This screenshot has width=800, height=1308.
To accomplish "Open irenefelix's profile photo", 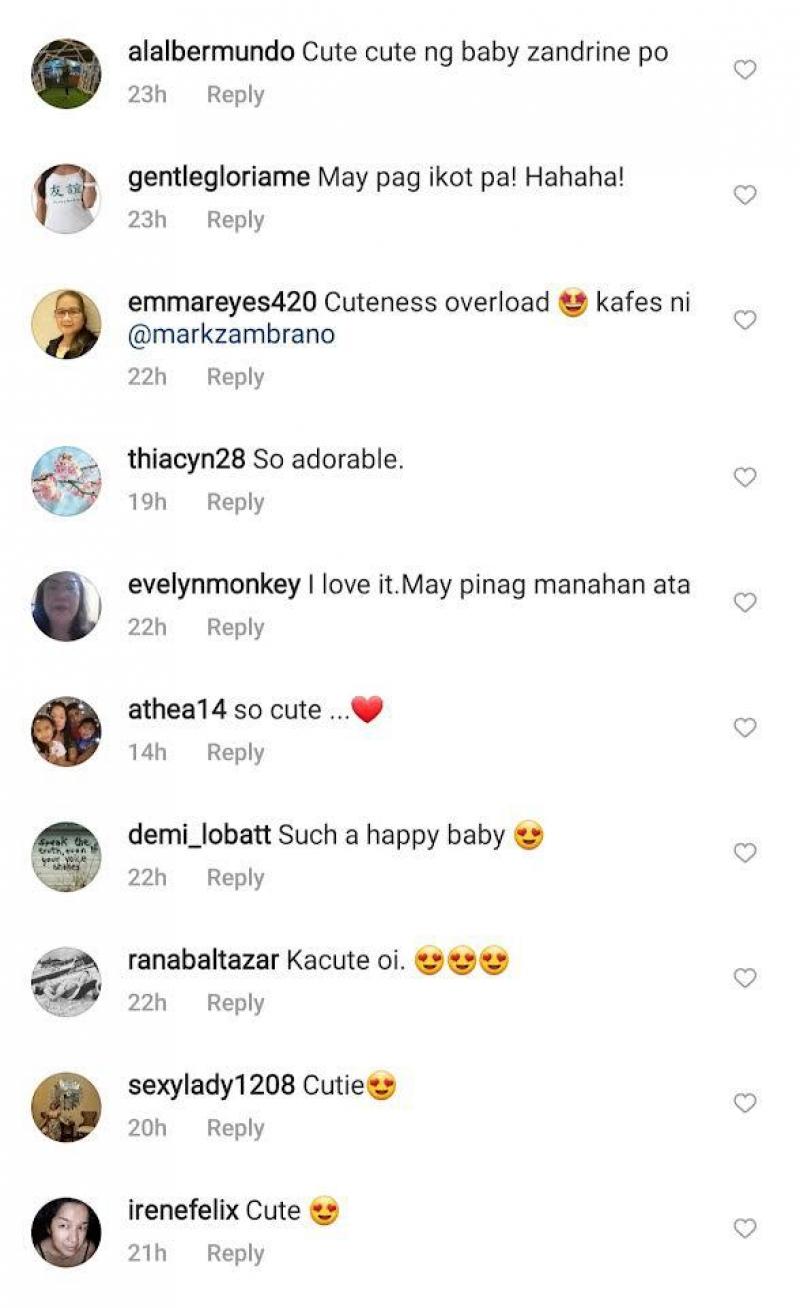I will (x=66, y=1232).
